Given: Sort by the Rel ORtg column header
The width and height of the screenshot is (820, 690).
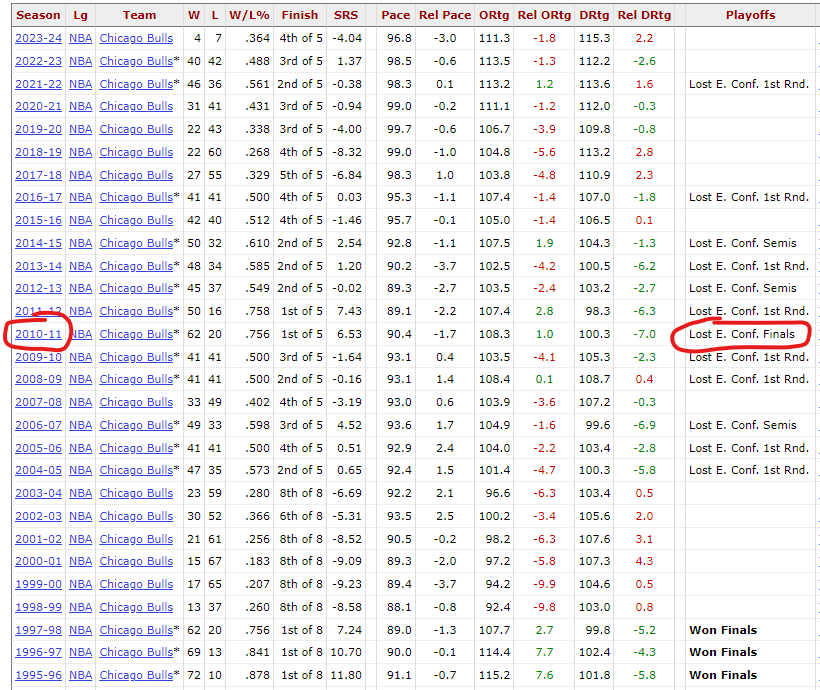Looking at the screenshot, I should tap(544, 15).
